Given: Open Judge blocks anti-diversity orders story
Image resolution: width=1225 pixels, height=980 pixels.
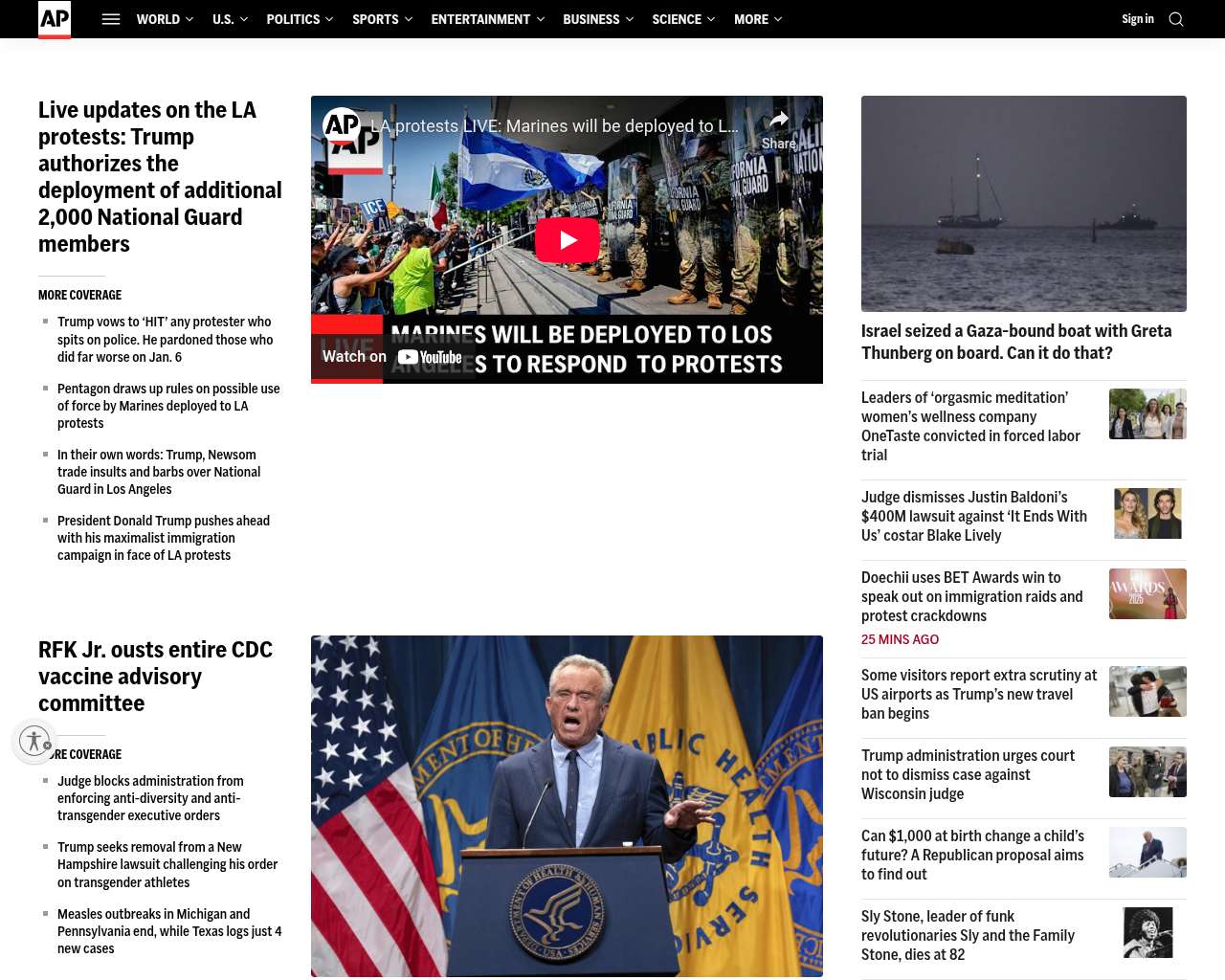Looking at the screenshot, I should point(150,798).
